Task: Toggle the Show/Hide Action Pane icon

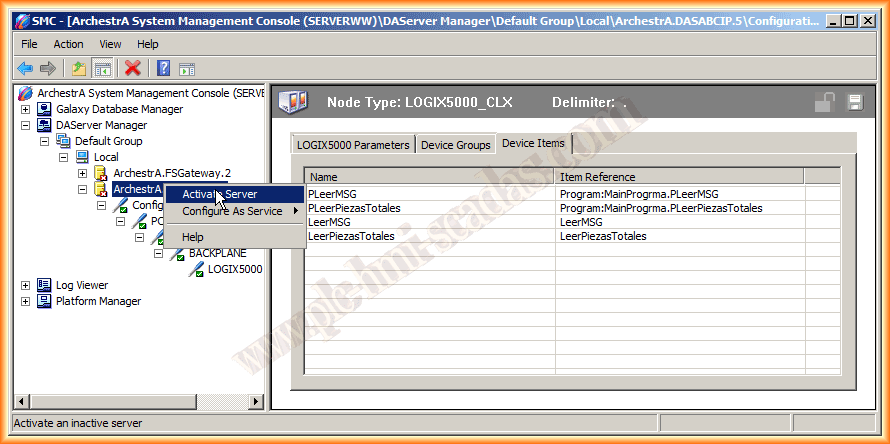Action: (x=187, y=68)
